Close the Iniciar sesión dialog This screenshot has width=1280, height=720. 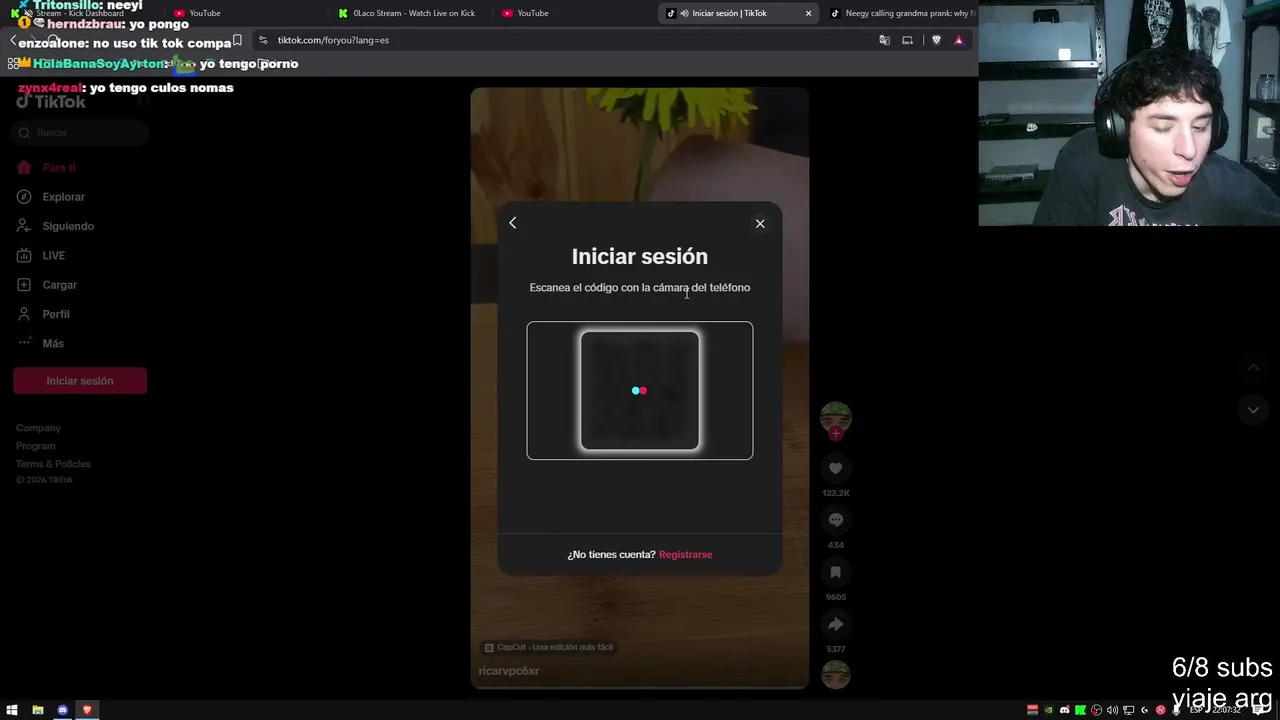pos(760,223)
